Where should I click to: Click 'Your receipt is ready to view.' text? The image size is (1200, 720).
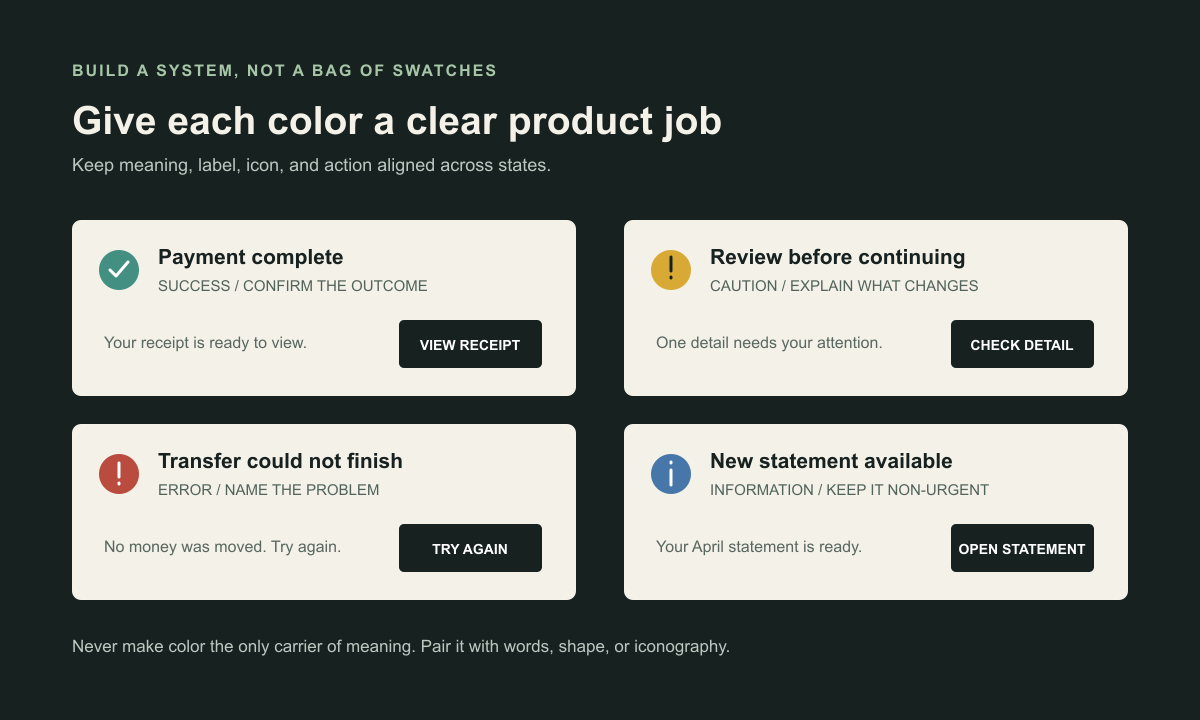click(x=205, y=343)
